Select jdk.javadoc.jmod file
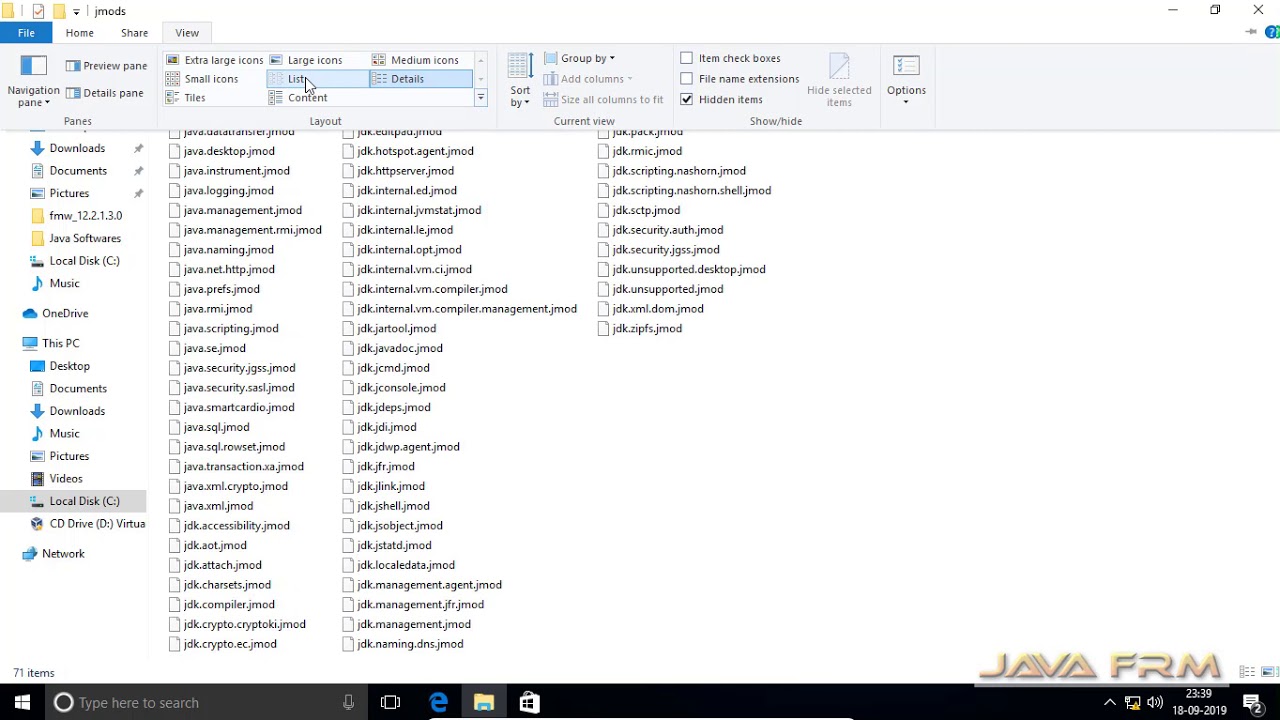Screen dimensions: 1280x720 point(400,349)
